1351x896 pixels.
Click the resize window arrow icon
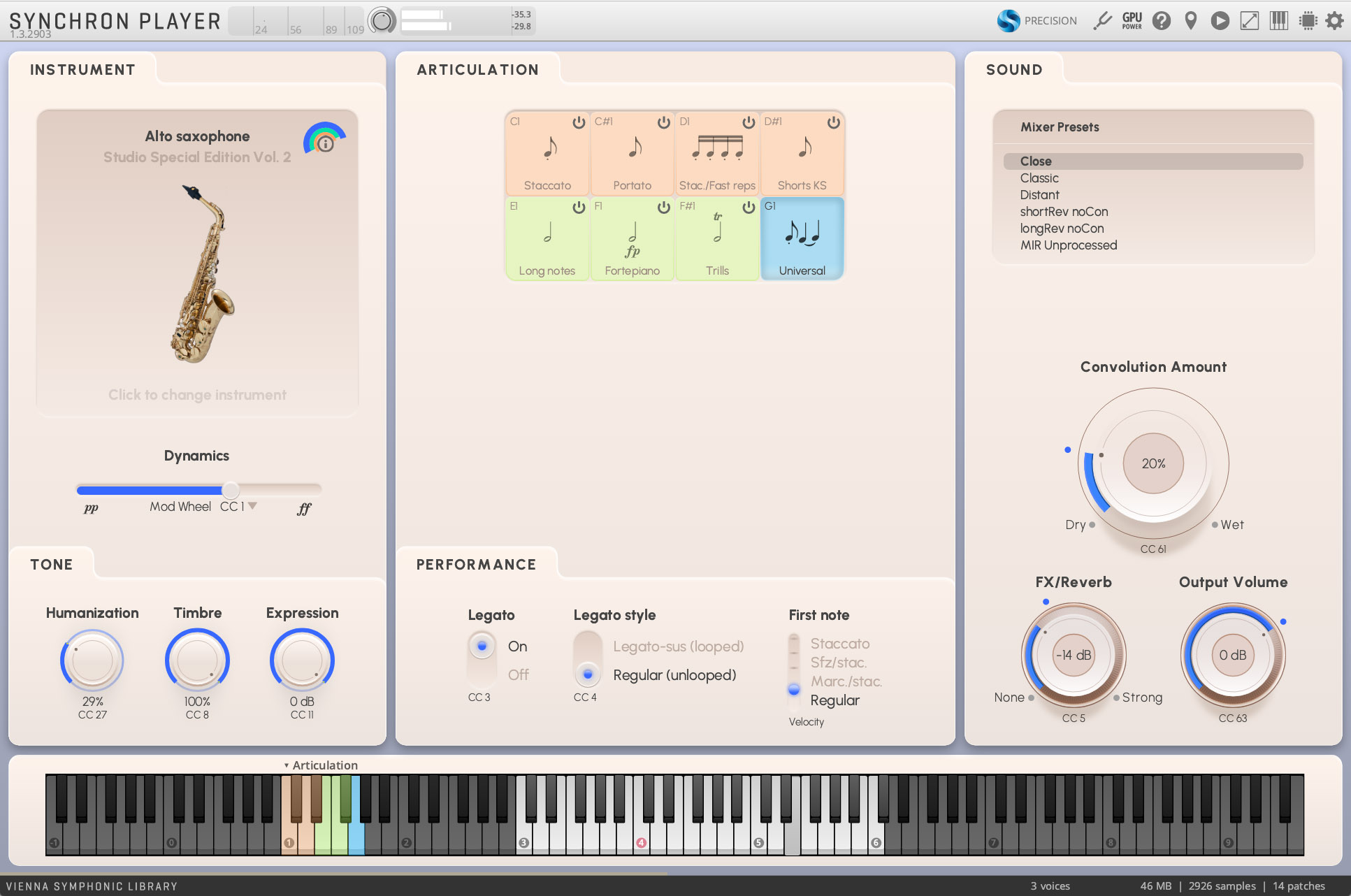click(1249, 21)
